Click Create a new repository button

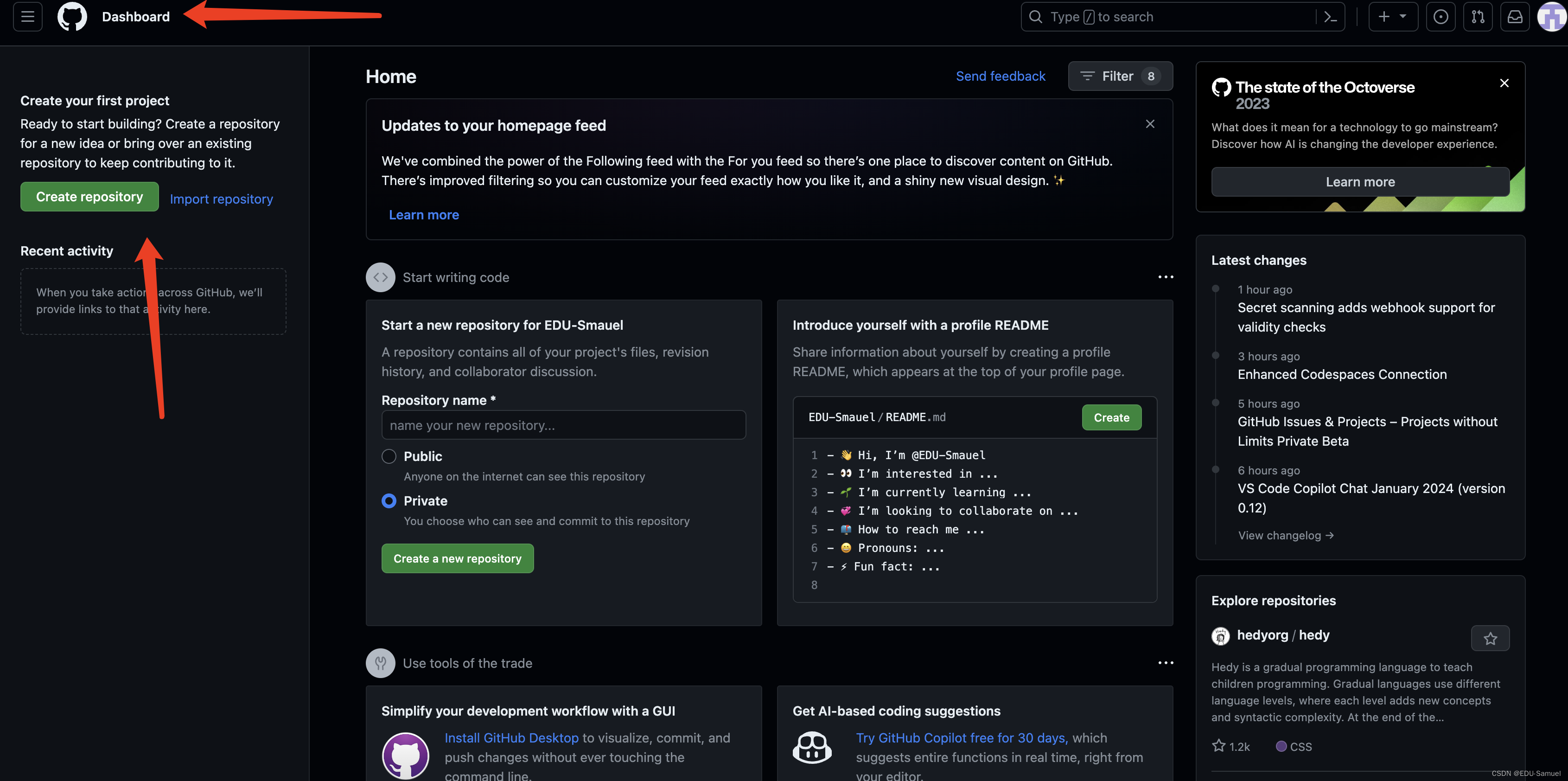point(457,558)
